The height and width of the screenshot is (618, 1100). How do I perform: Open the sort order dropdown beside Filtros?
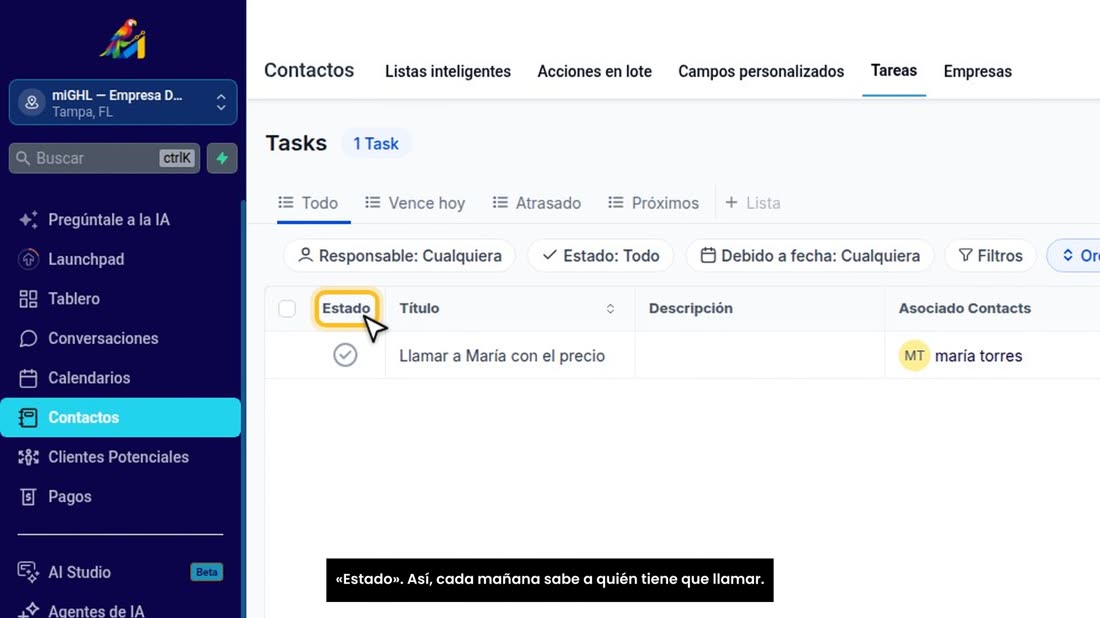(x=1073, y=256)
